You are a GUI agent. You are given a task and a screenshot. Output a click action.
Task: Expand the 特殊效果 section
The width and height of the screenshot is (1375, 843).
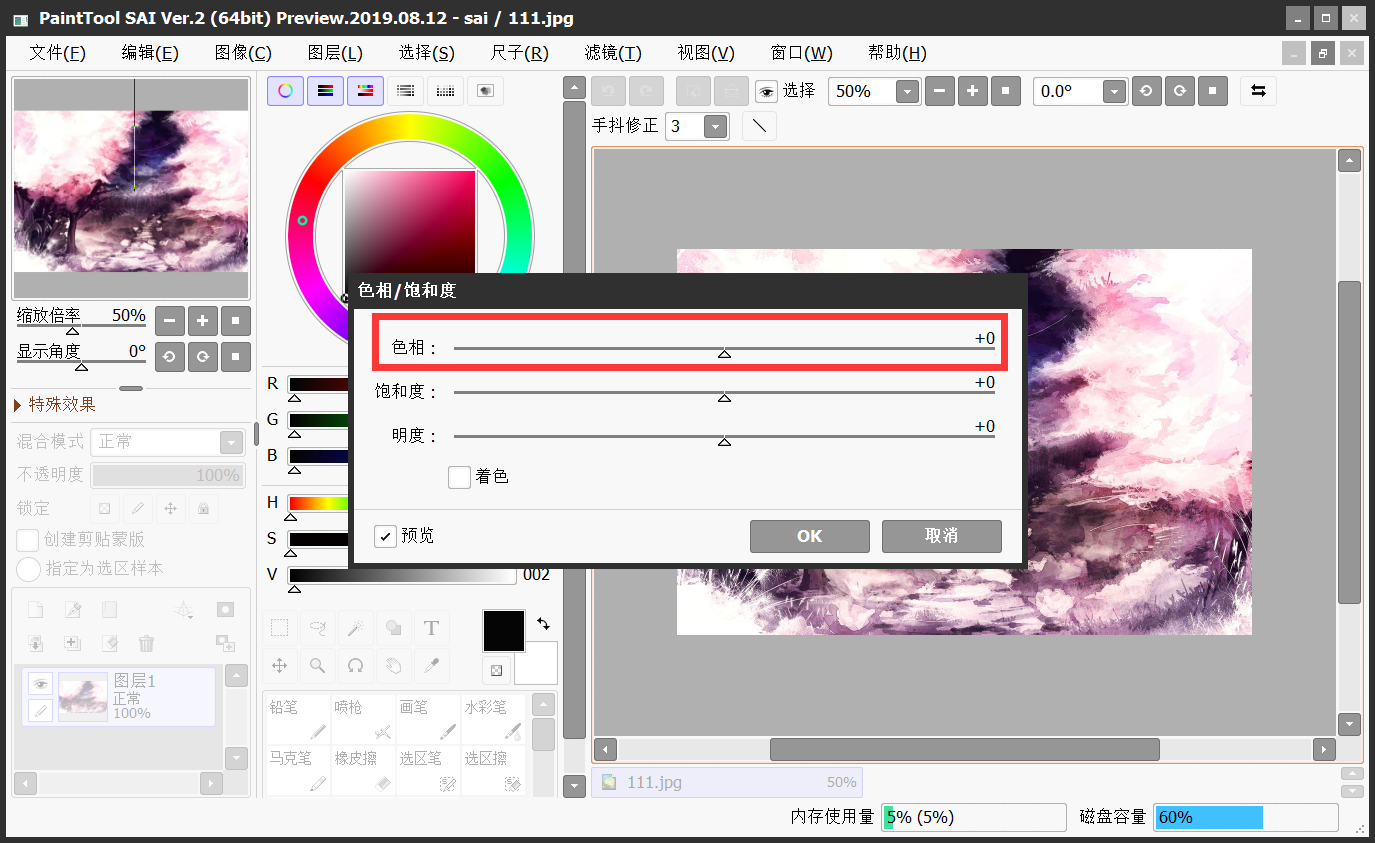click(x=56, y=405)
